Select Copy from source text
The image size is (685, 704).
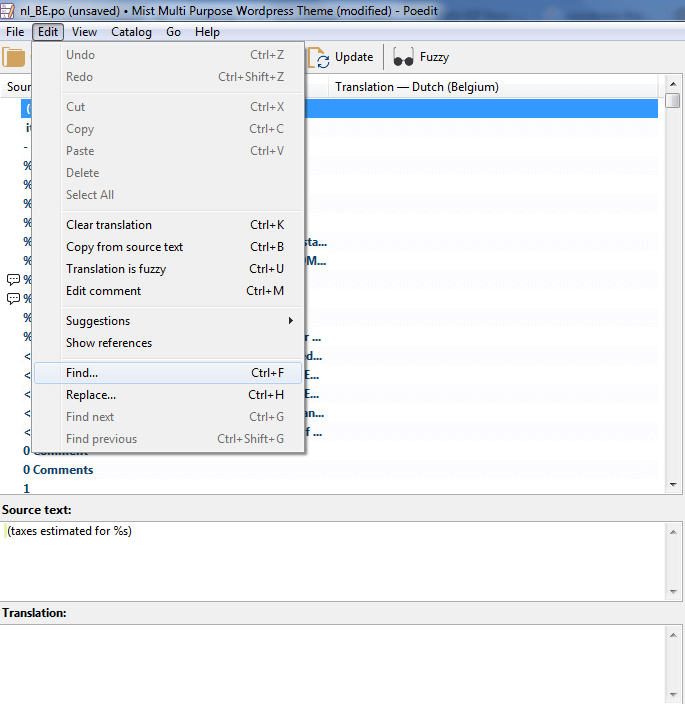124,247
